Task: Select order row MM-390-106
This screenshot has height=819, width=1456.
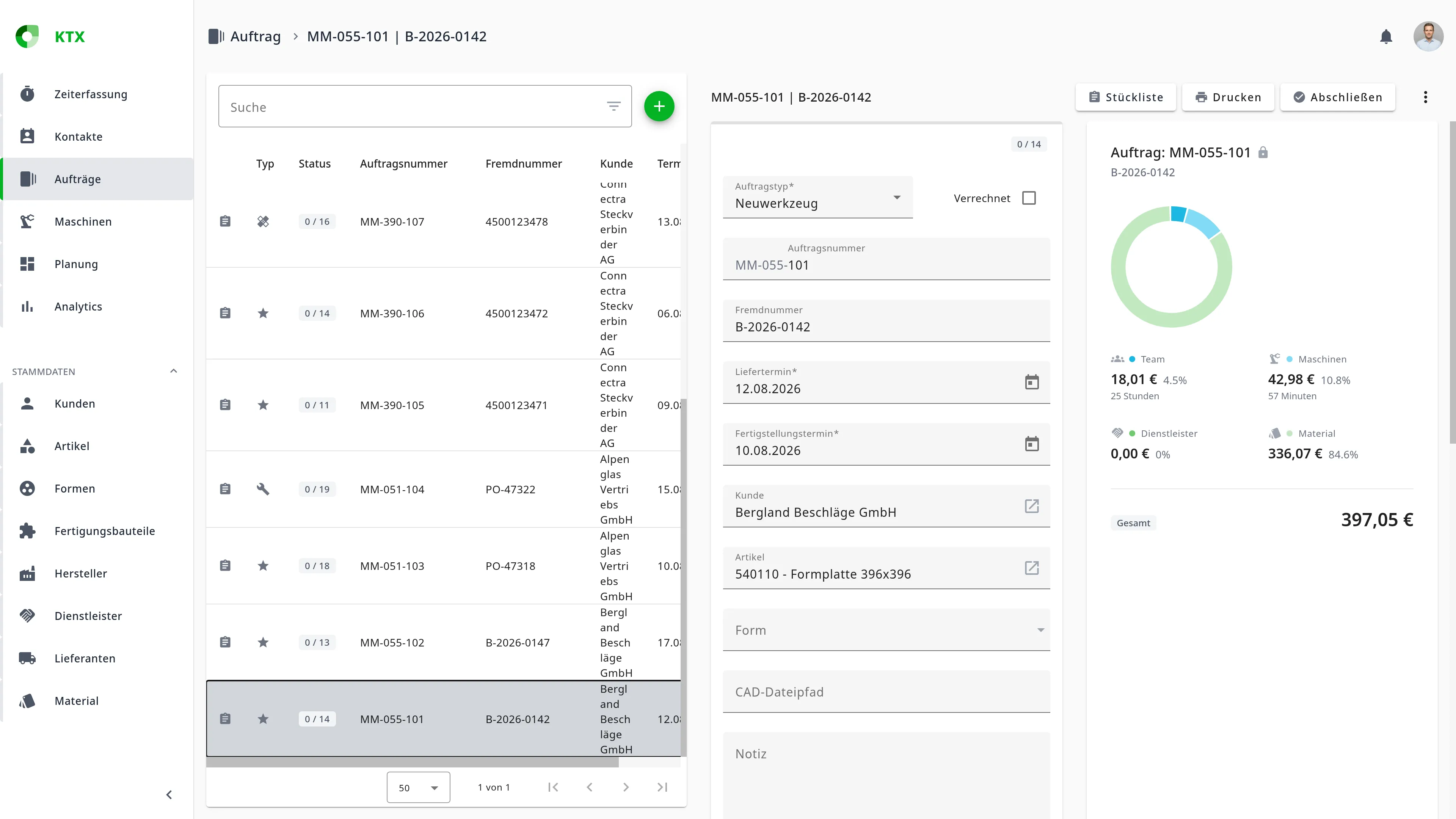Action: click(x=444, y=313)
